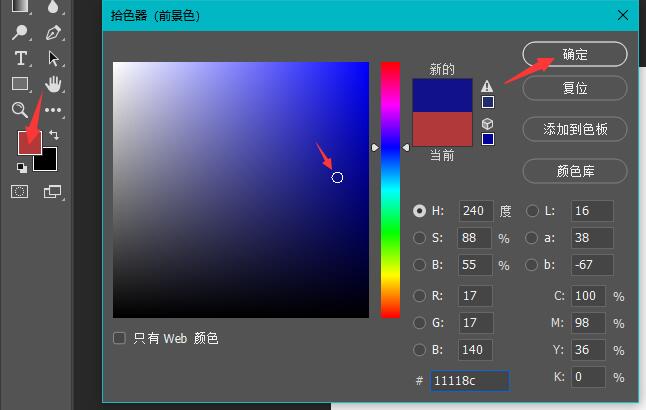Screen dimensions: 646x410
Task: Close the color picker dialog
Action: (x=623, y=15)
